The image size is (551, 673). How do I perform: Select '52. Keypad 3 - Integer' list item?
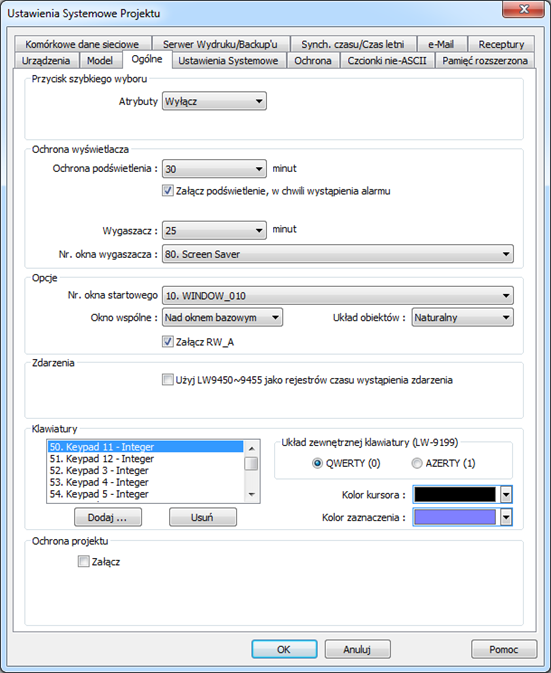tap(145, 470)
